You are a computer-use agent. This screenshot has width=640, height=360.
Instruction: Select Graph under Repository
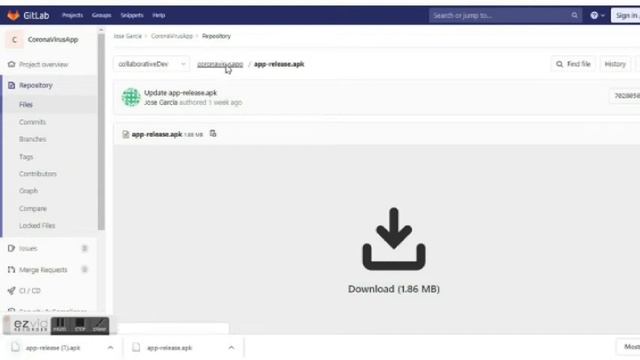[x=28, y=191]
